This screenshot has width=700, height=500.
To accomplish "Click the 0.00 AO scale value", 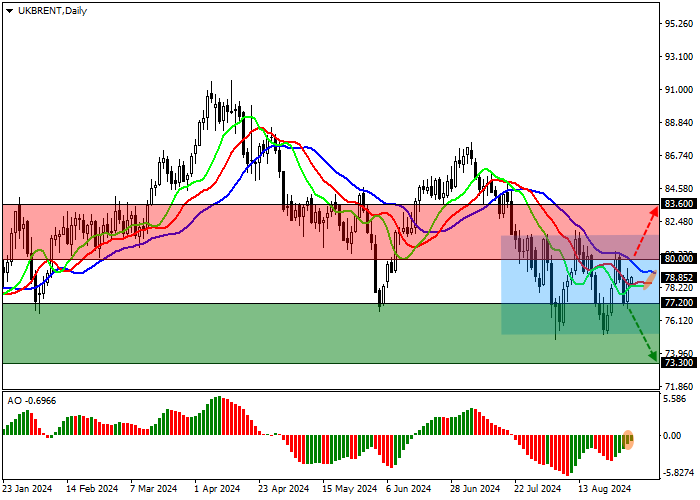I will [x=672, y=436].
